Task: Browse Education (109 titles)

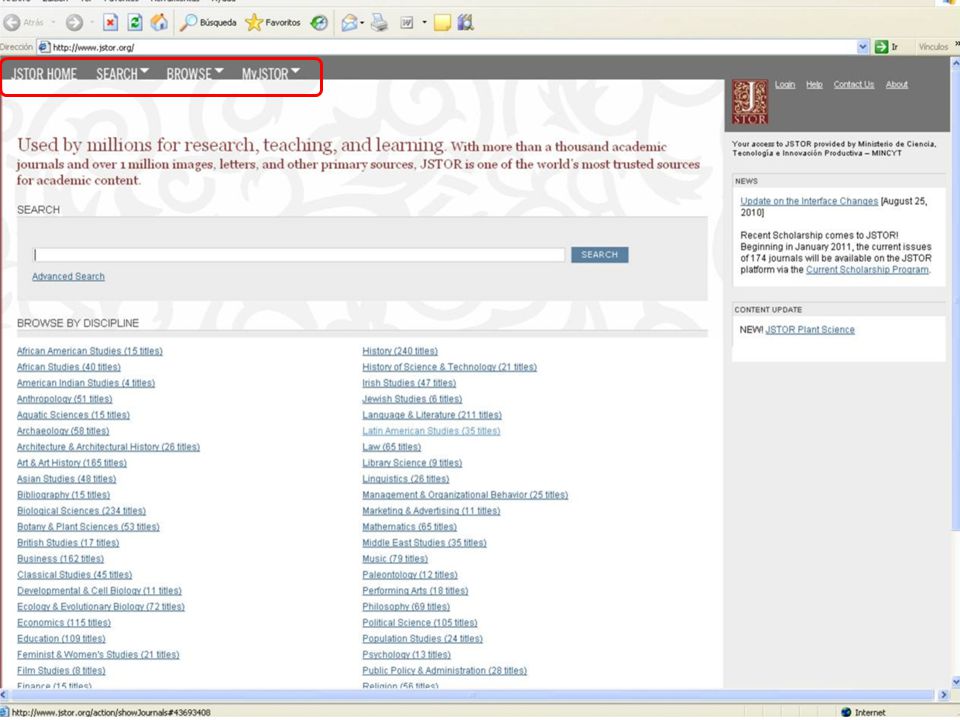Action: click(x=61, y=638)
